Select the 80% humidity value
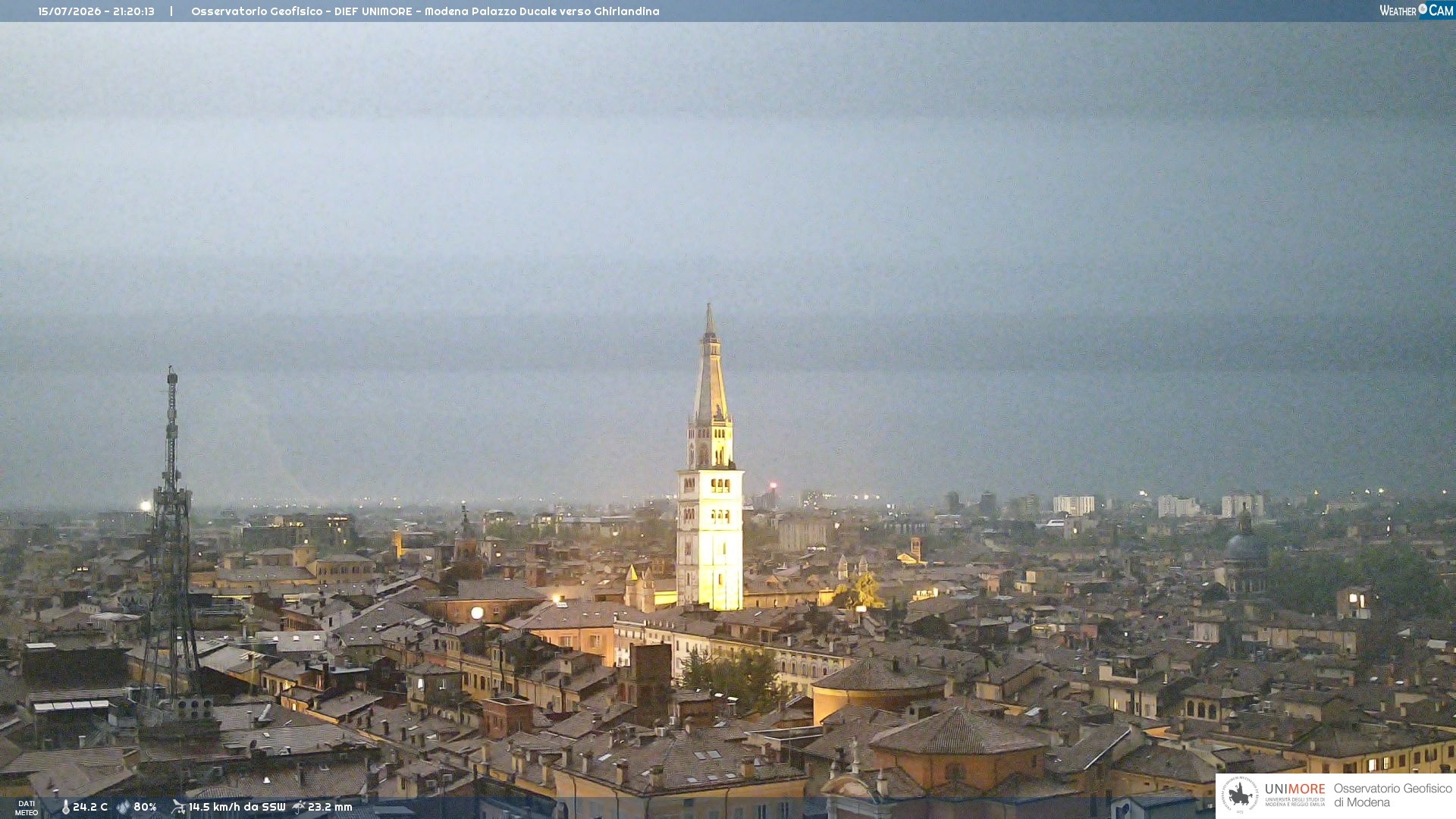The image size is (1456, 819). (145, 807)
